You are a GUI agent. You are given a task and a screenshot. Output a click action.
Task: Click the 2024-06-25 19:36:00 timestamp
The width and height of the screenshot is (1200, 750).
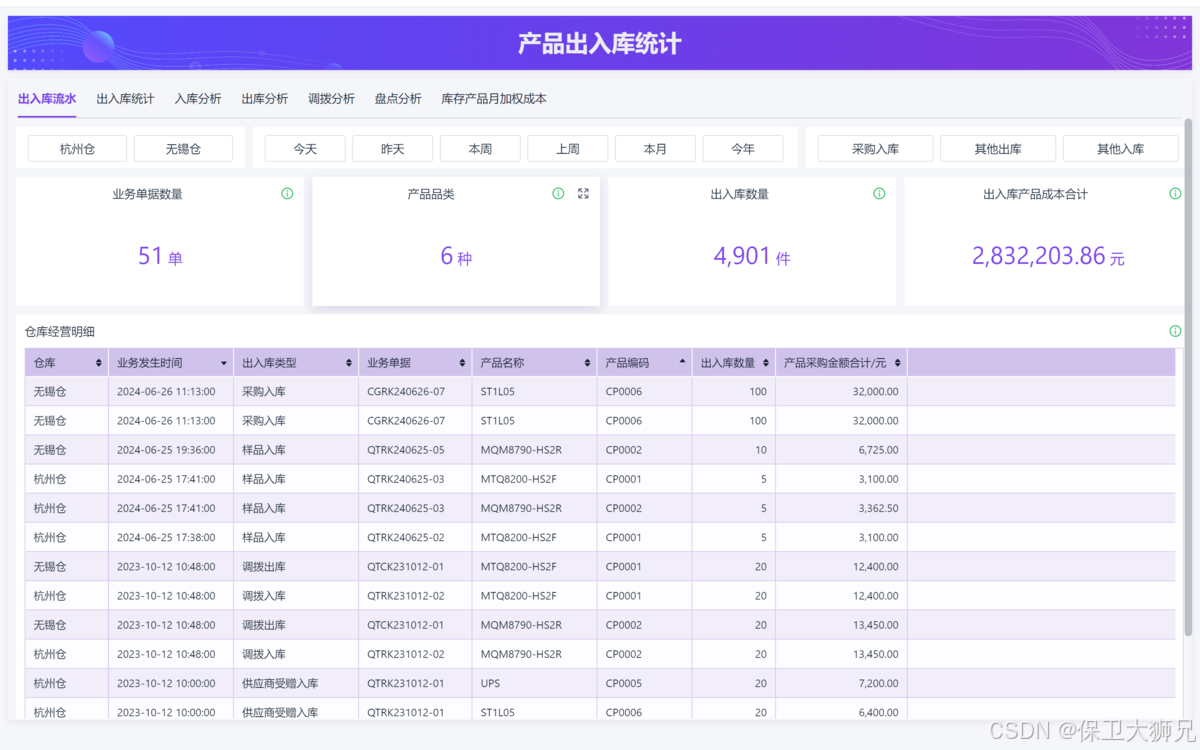[166, 450]
